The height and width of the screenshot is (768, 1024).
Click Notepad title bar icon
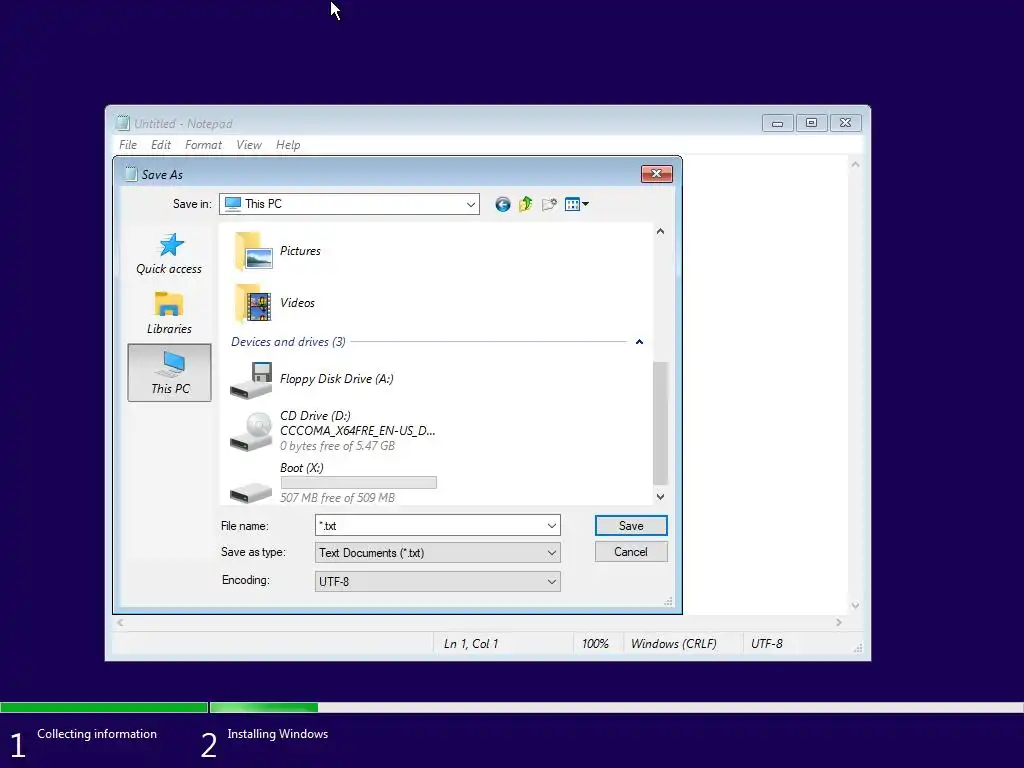pyautogui.click(x=123, y=123)
